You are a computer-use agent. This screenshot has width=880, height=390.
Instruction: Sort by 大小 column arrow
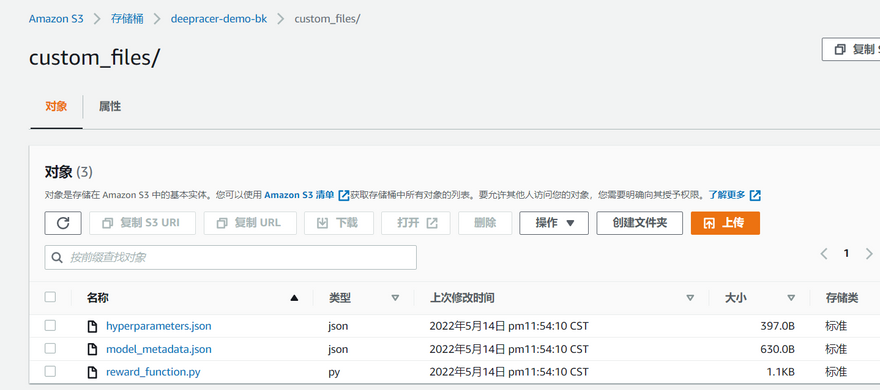click(x=791, y=298)
